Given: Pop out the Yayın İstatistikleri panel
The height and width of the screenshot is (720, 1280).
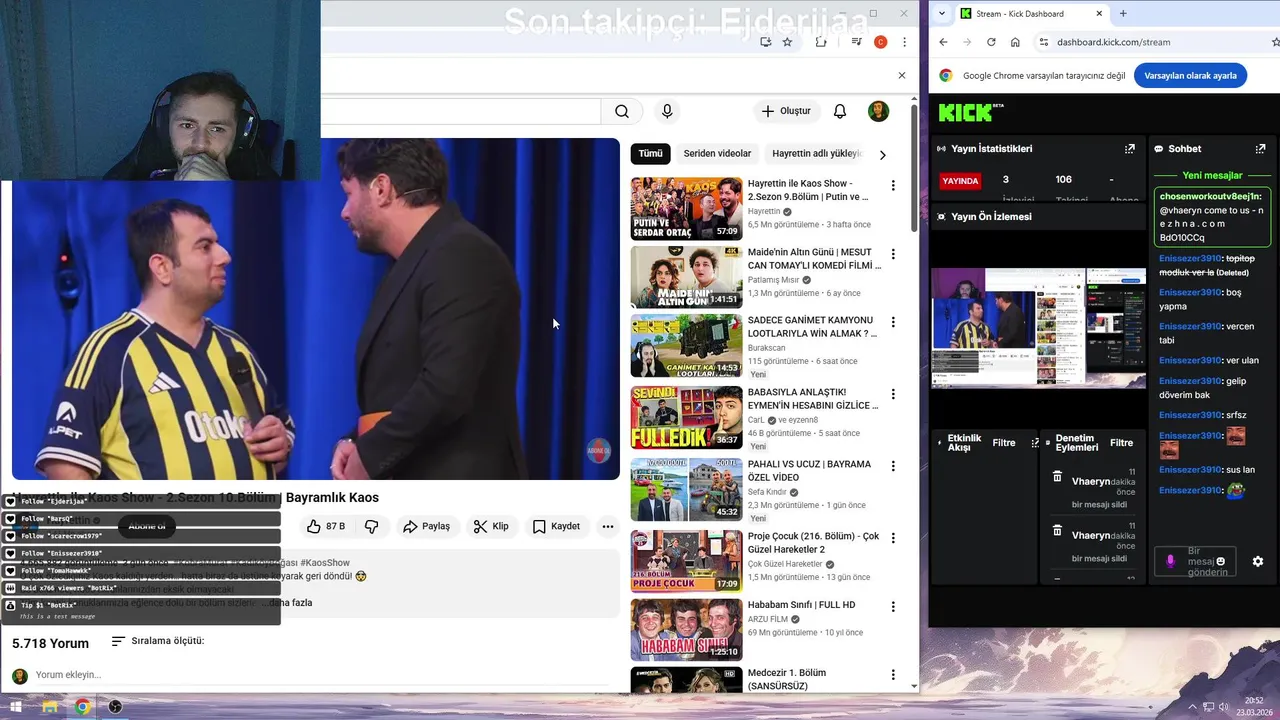Looking at the screenshot, I should pos(1130,148).
